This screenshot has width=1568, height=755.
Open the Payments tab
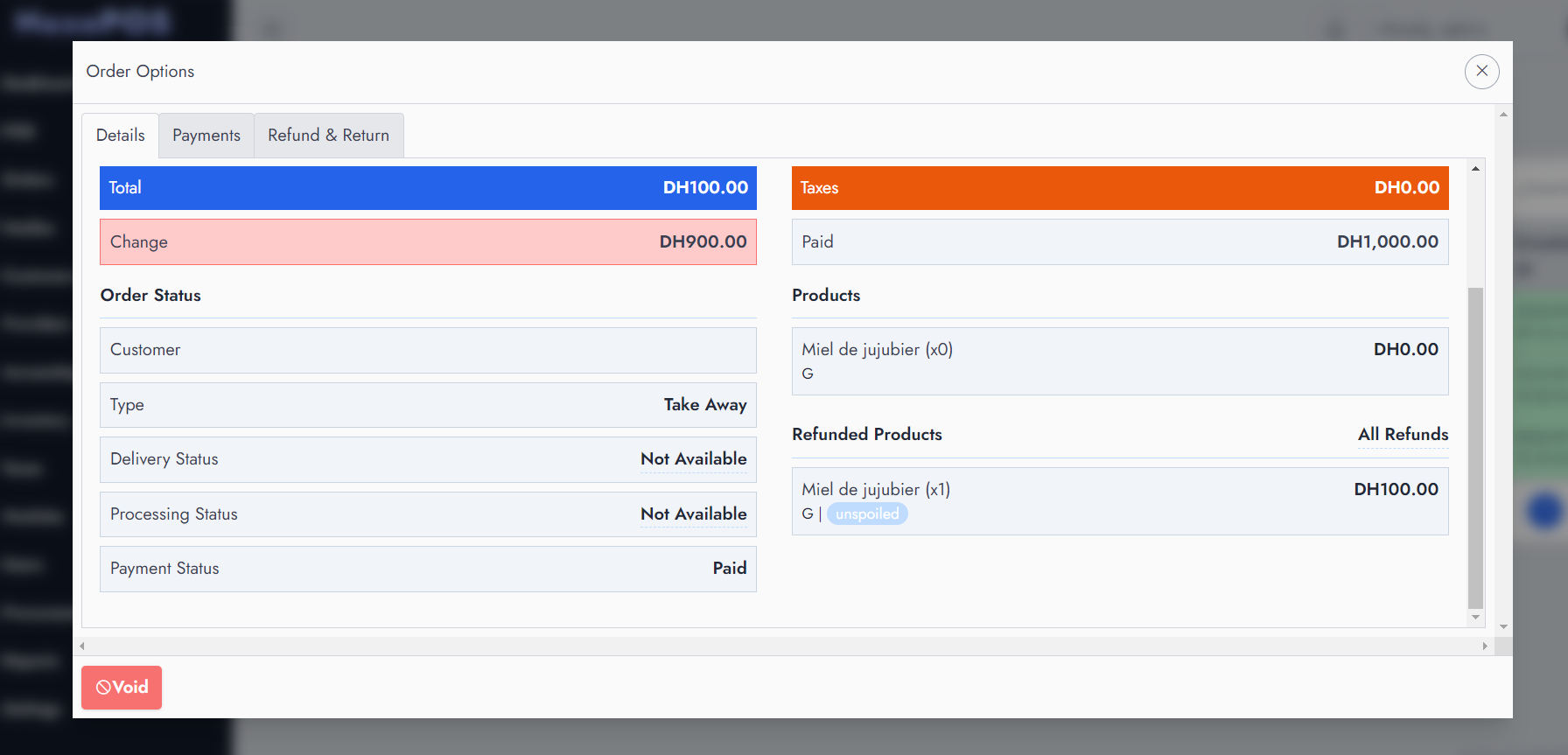pos(206,136)
